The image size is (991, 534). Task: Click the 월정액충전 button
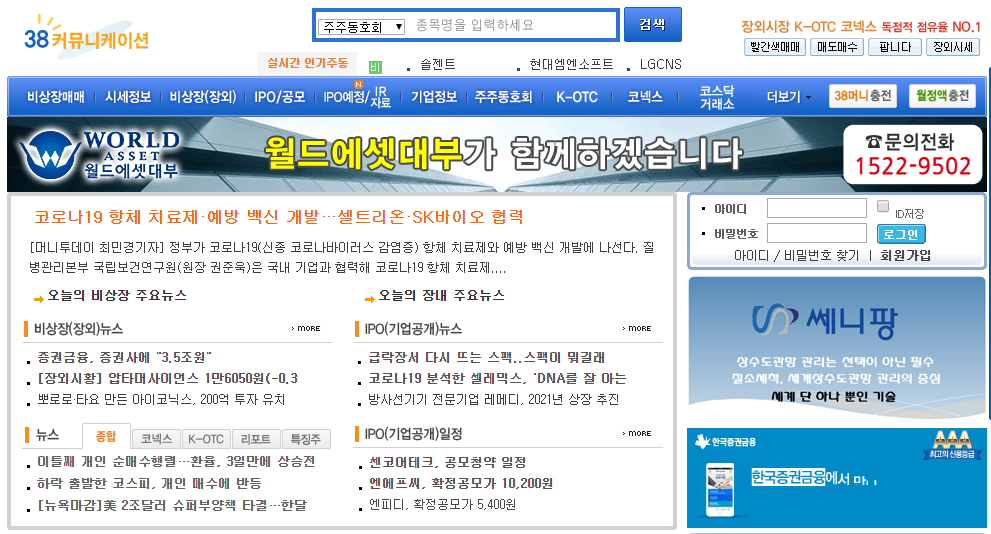pos(942,95)
